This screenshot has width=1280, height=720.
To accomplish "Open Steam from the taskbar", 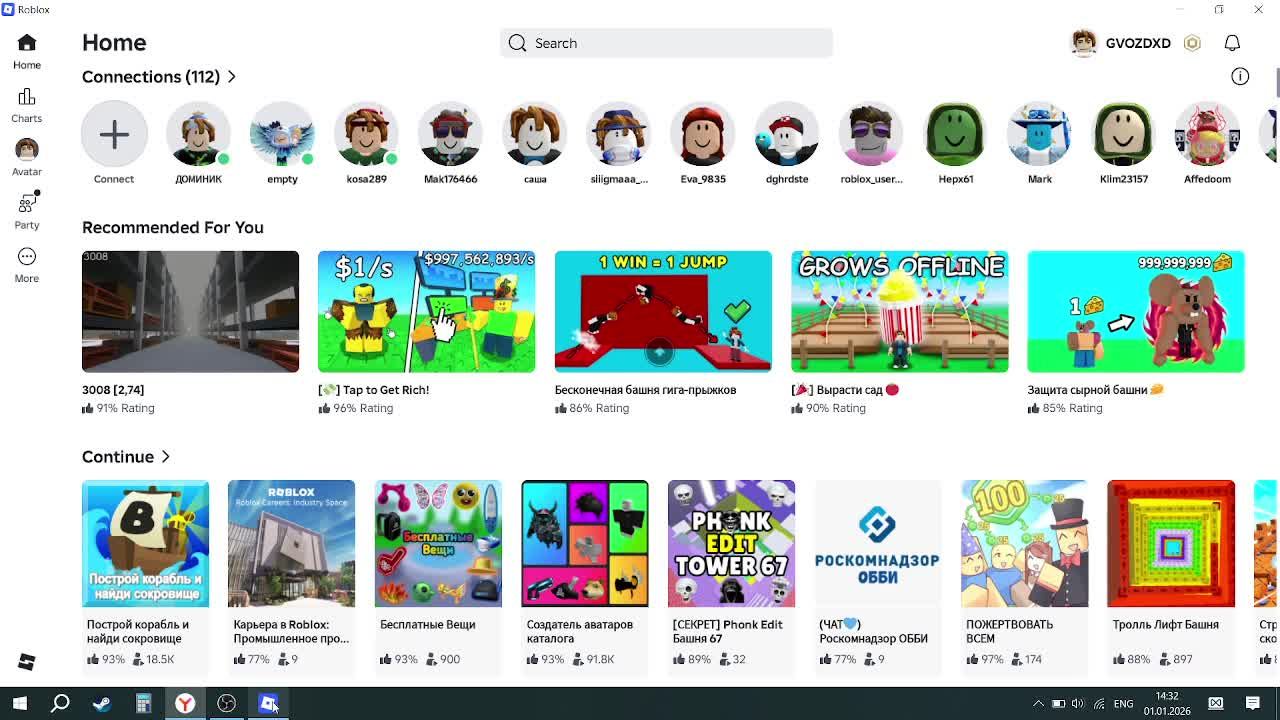I will (x=101, y=703).
